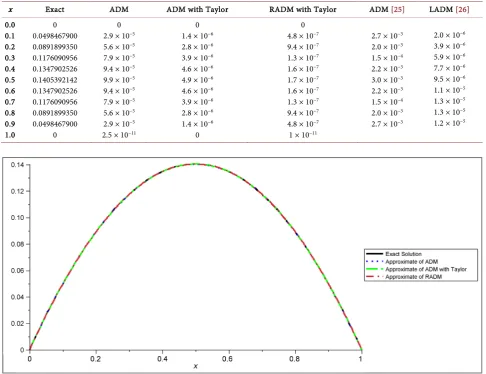Open the [26] citation link in header

coord(462,9)
